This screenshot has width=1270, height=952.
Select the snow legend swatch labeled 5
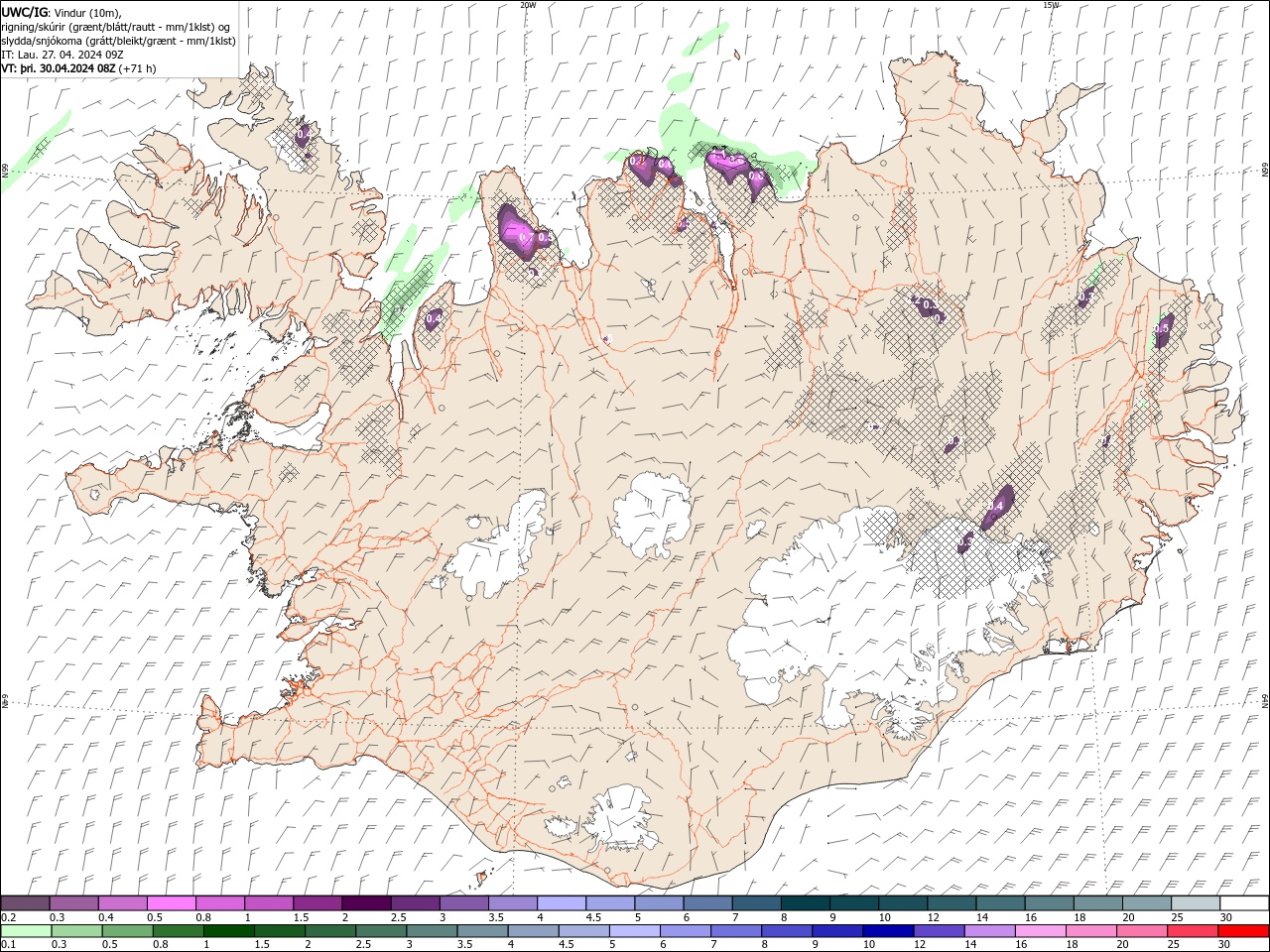[x=658, y=903]
